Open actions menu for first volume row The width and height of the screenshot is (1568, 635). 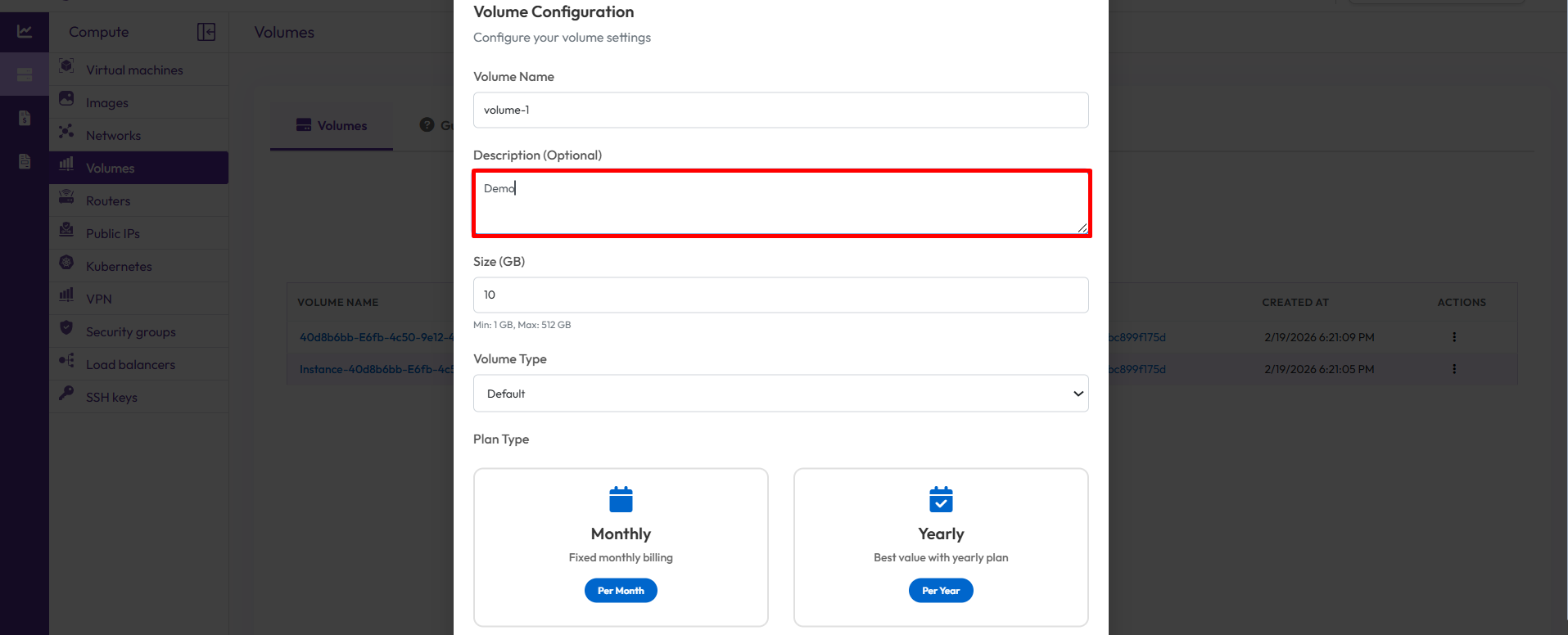1454,337
